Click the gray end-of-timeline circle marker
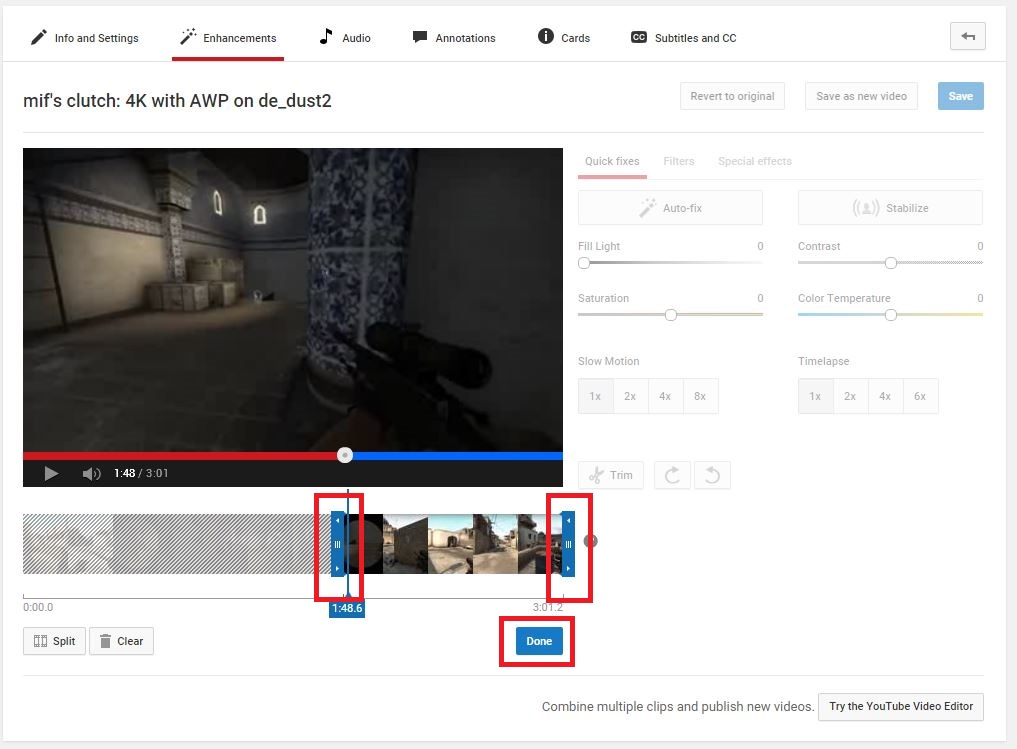The height and width of the screenshot is (749, 1017). [590, 541]
